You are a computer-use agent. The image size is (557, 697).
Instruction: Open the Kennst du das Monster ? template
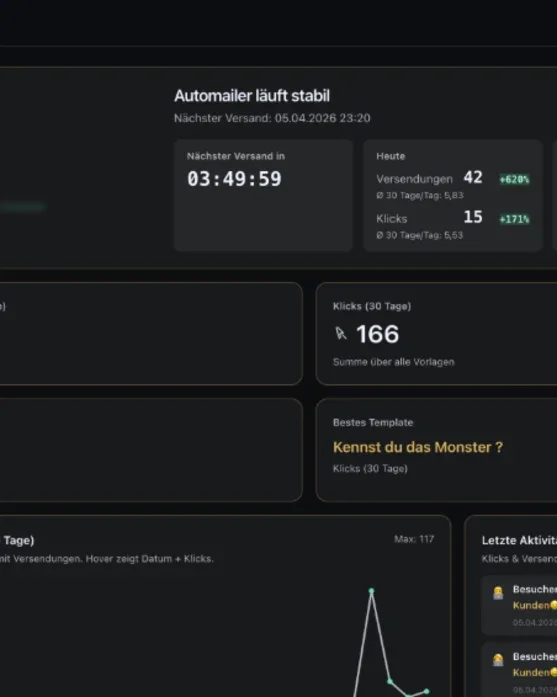pos(418,447)
